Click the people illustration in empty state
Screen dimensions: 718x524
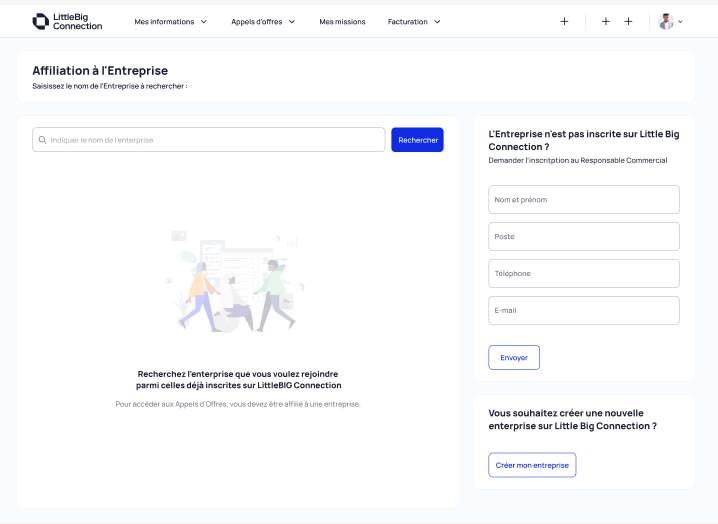tap(236, 281)
